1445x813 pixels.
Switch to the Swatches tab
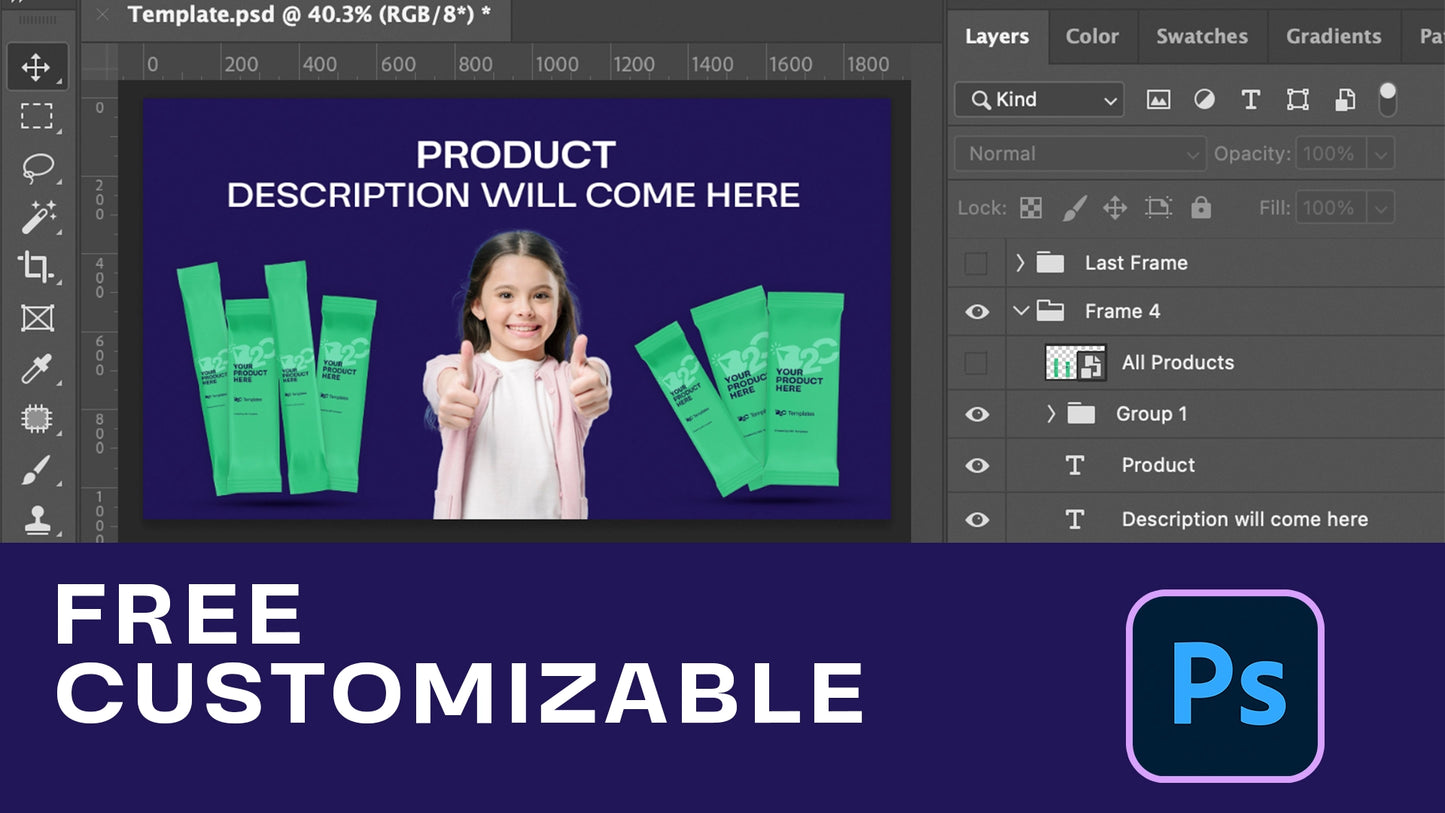pyautogui.click(x=1201, y=36)
